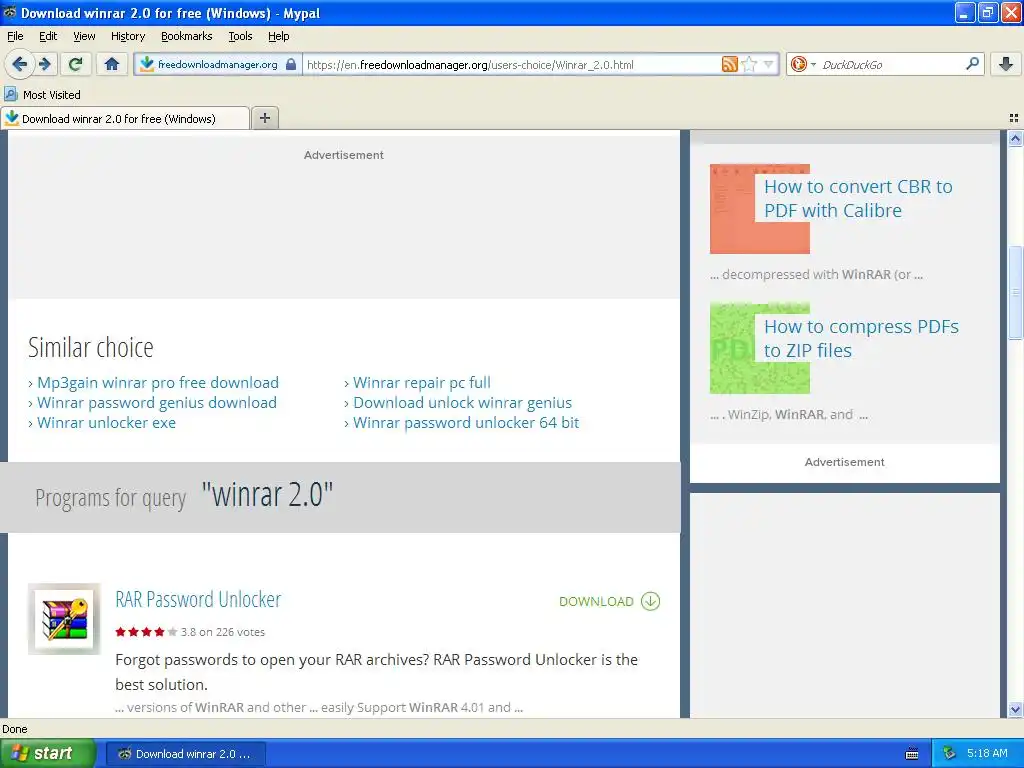Open Winrar repair pc full link
Image resolution: width=1024 pixels, height=768 pixels.
422,383
